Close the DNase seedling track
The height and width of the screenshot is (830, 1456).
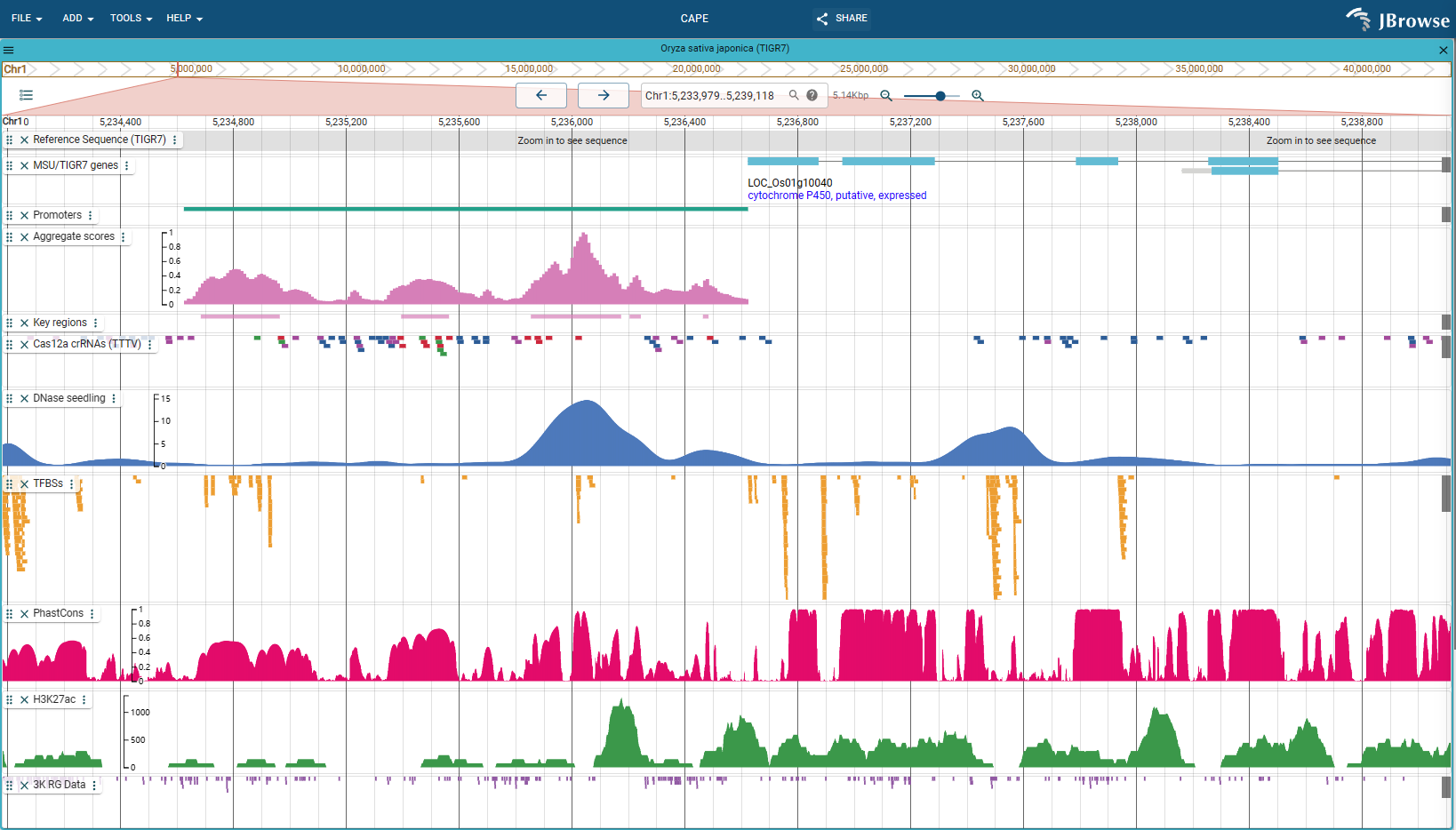[x=24, y=399]
